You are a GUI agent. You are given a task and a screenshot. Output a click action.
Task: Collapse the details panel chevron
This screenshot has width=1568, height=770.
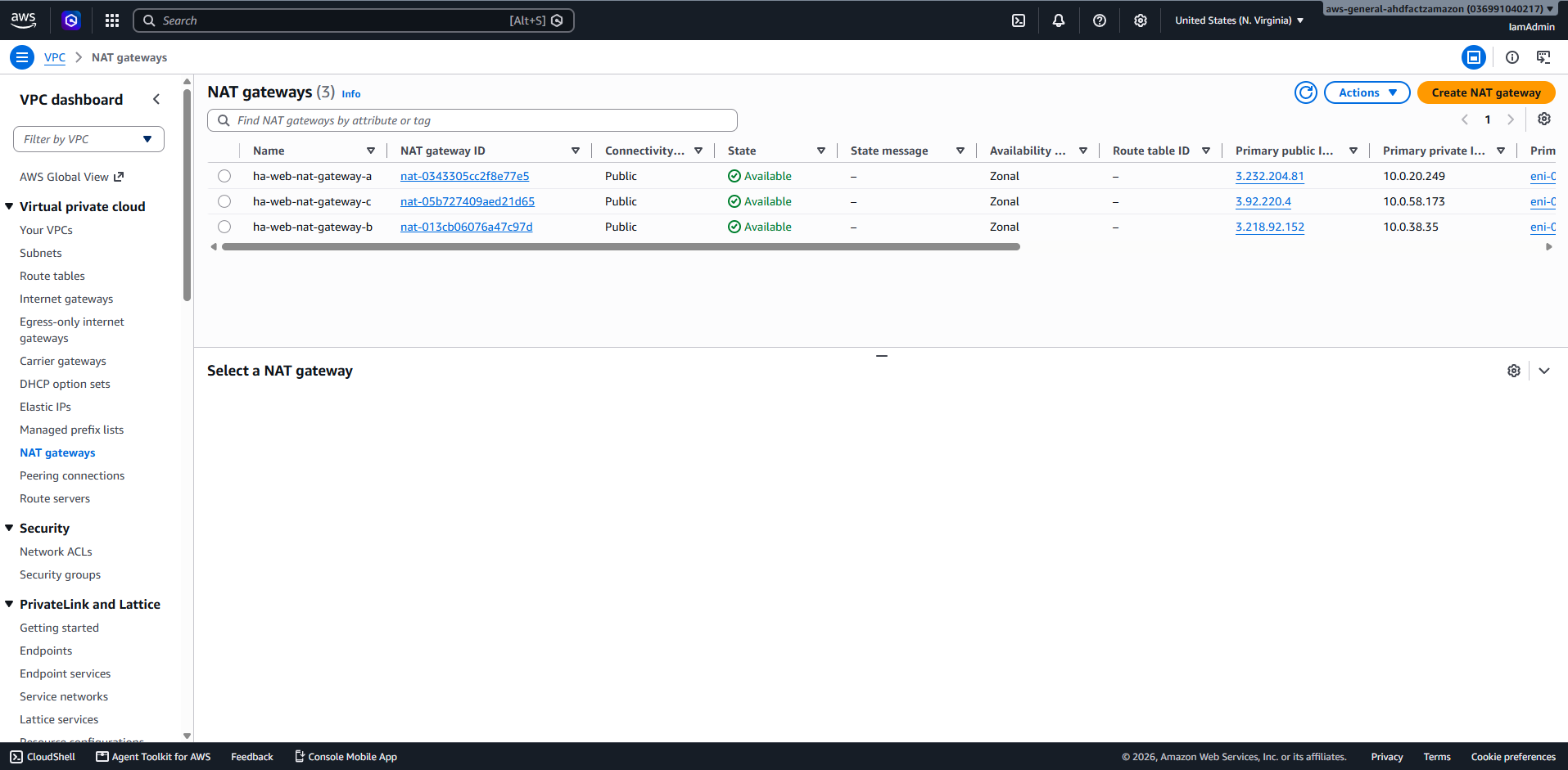coord(1544,371)
